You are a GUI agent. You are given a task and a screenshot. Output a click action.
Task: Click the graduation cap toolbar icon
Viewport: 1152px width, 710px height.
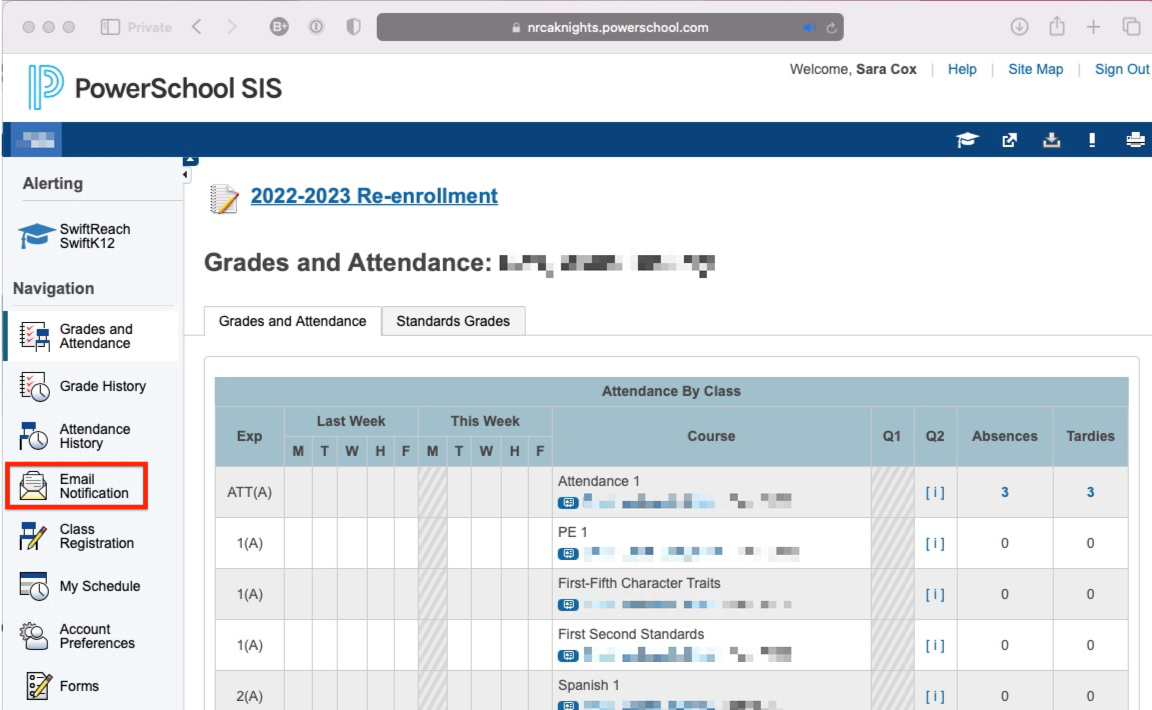(967, 140)
